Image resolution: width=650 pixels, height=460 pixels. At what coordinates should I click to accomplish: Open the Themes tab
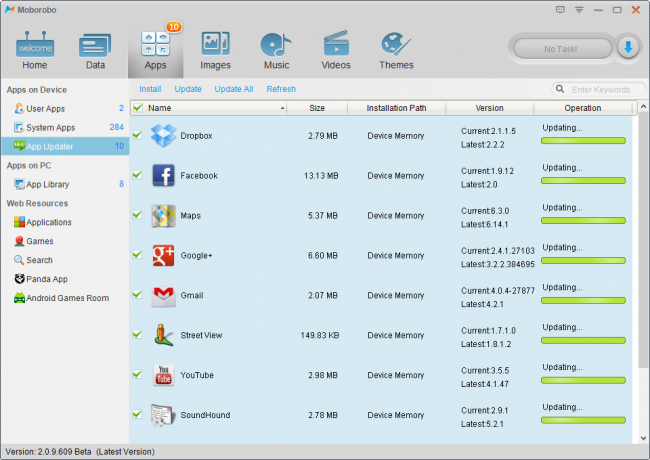coord(396,51)
